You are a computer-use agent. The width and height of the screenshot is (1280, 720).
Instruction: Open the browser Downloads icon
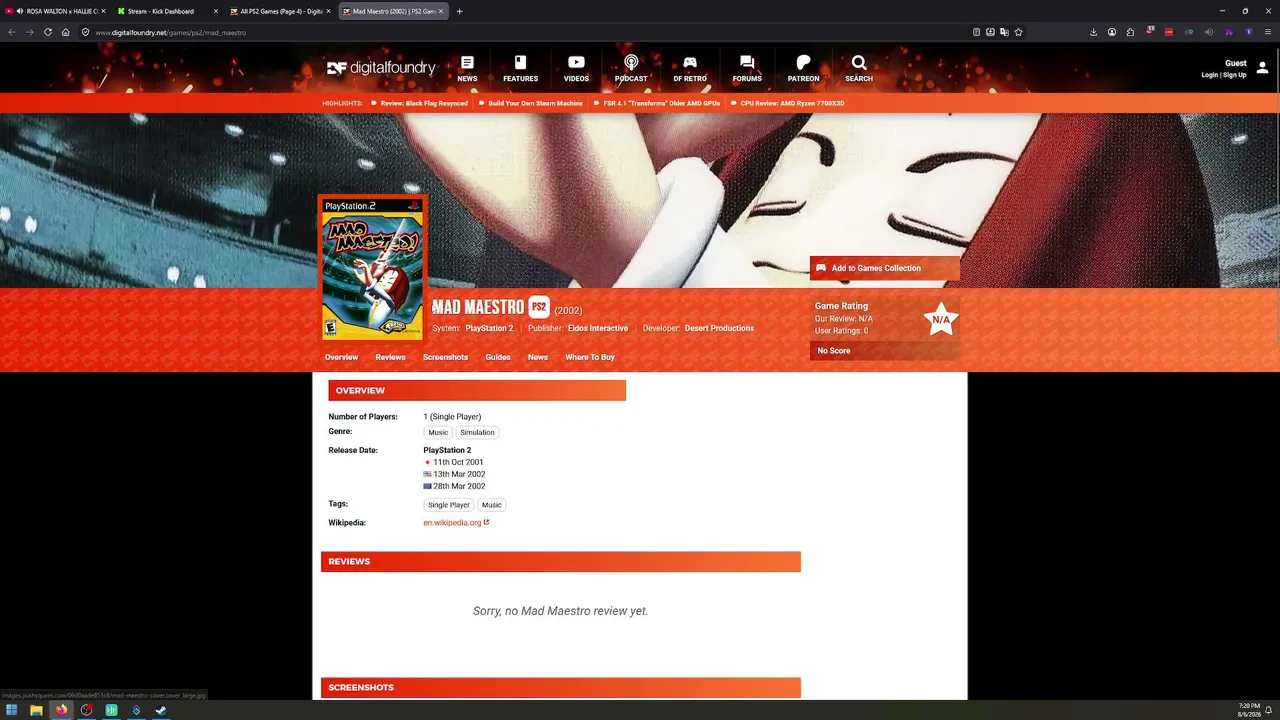pos(1093,32)
